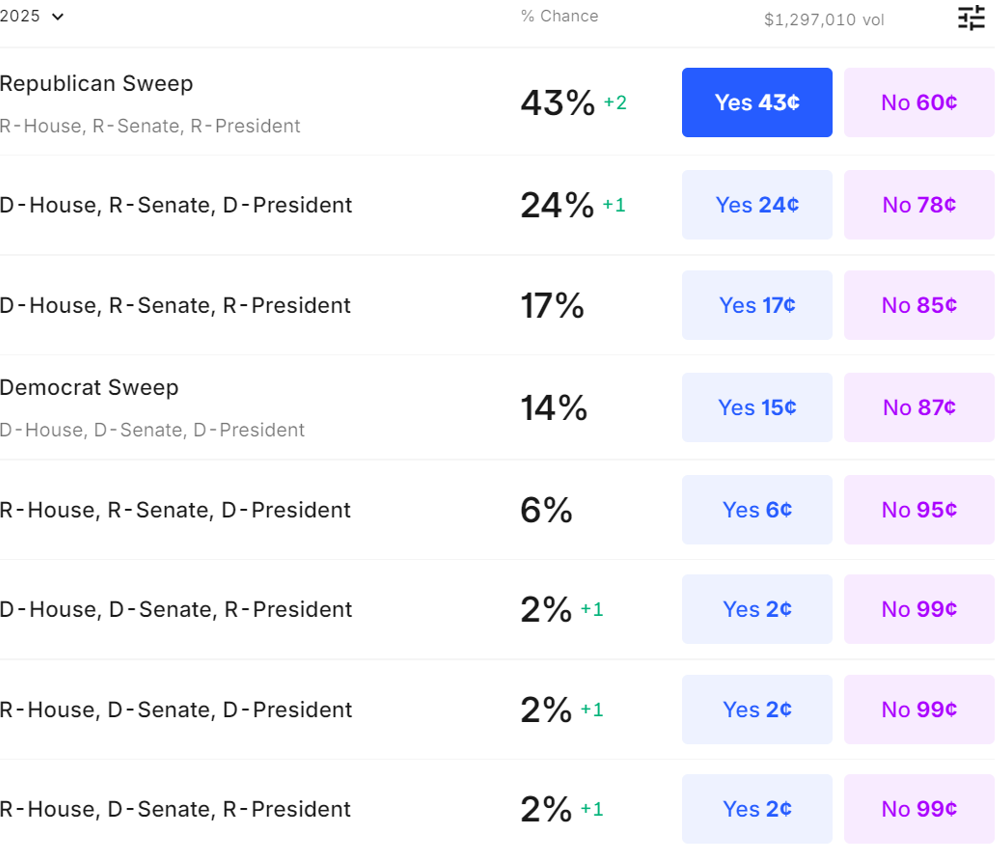Choose No 87¢ on Democrat Sweep

[919, 407]
